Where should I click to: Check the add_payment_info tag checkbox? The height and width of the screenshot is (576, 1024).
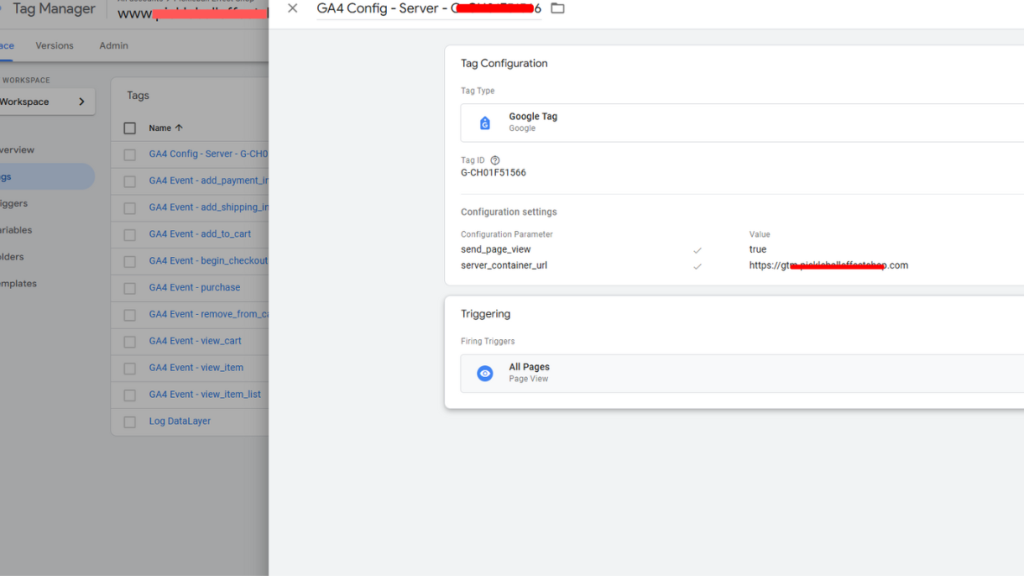click(x=130, y=182)
